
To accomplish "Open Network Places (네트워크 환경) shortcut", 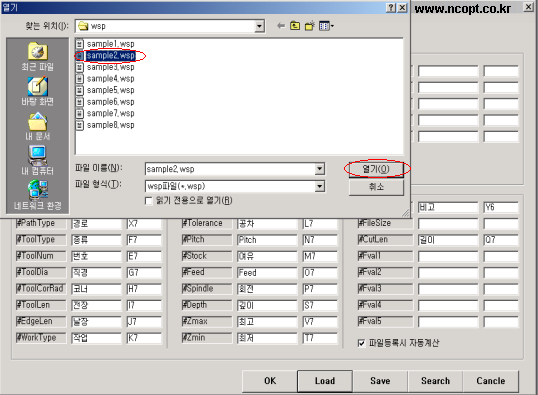I will 37,195.
